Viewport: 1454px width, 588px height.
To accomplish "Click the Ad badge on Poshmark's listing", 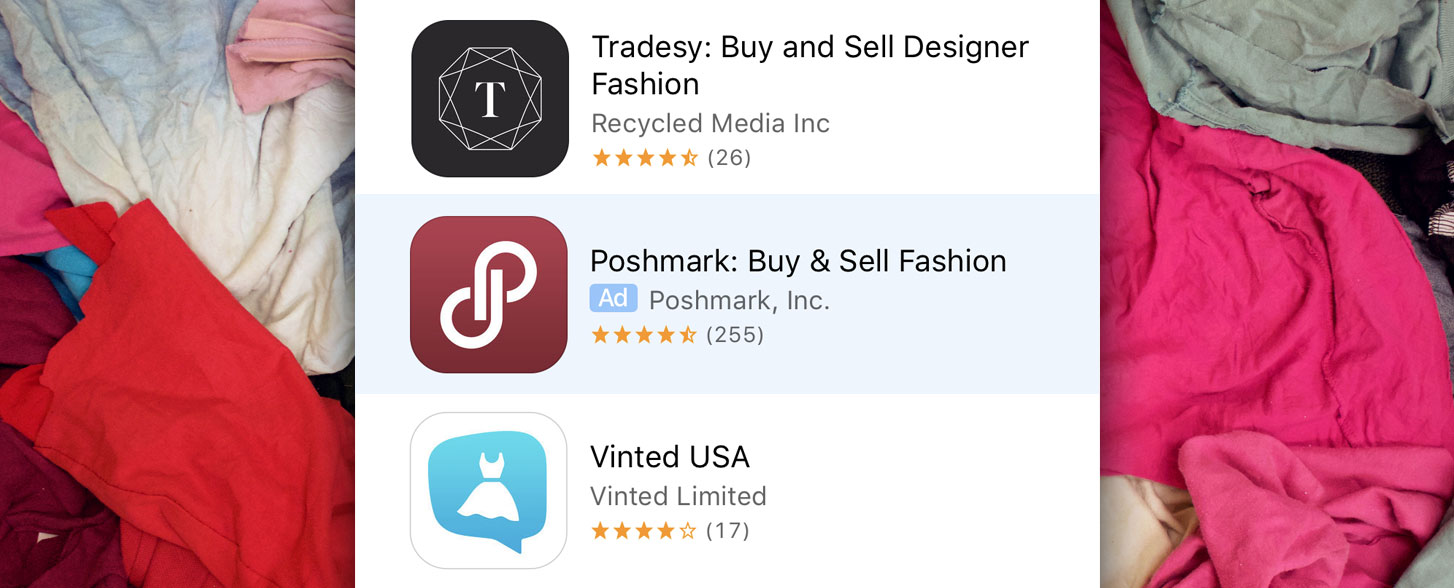I will tap(614, 298).
